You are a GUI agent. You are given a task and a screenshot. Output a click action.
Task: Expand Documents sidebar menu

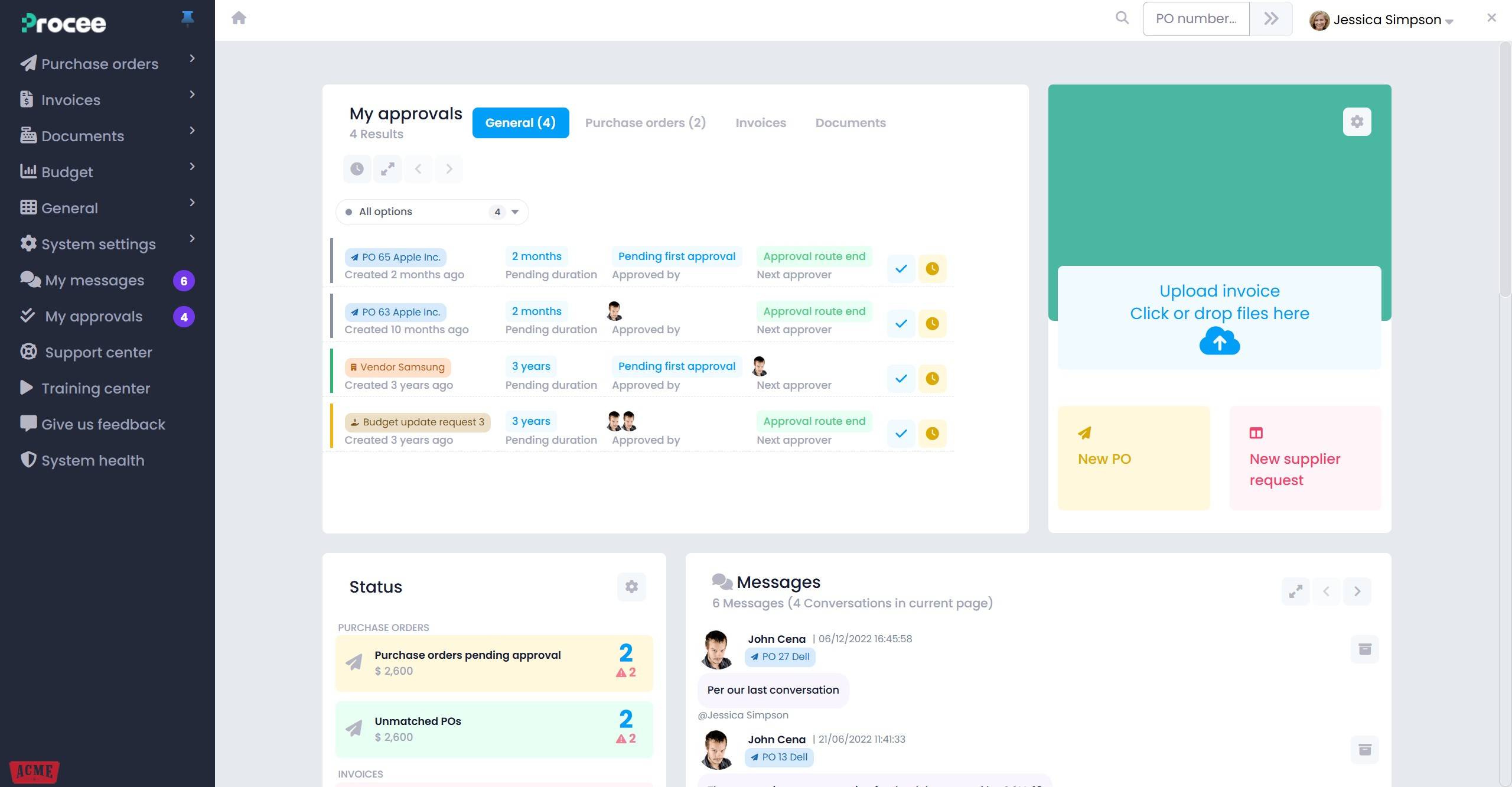click(x=107, y=136)
